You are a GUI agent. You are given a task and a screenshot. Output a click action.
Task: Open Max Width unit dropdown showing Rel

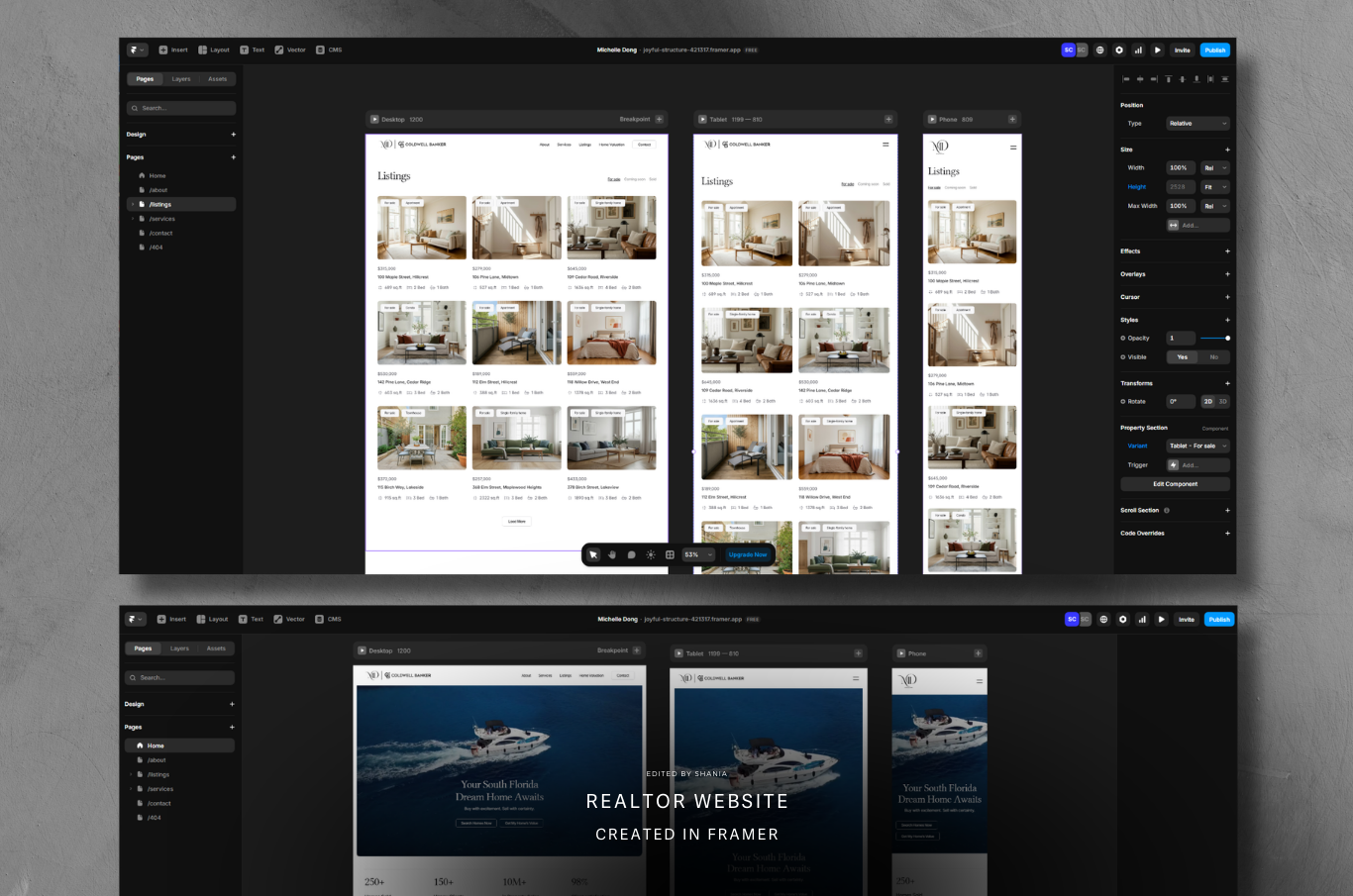(1215, 206)
